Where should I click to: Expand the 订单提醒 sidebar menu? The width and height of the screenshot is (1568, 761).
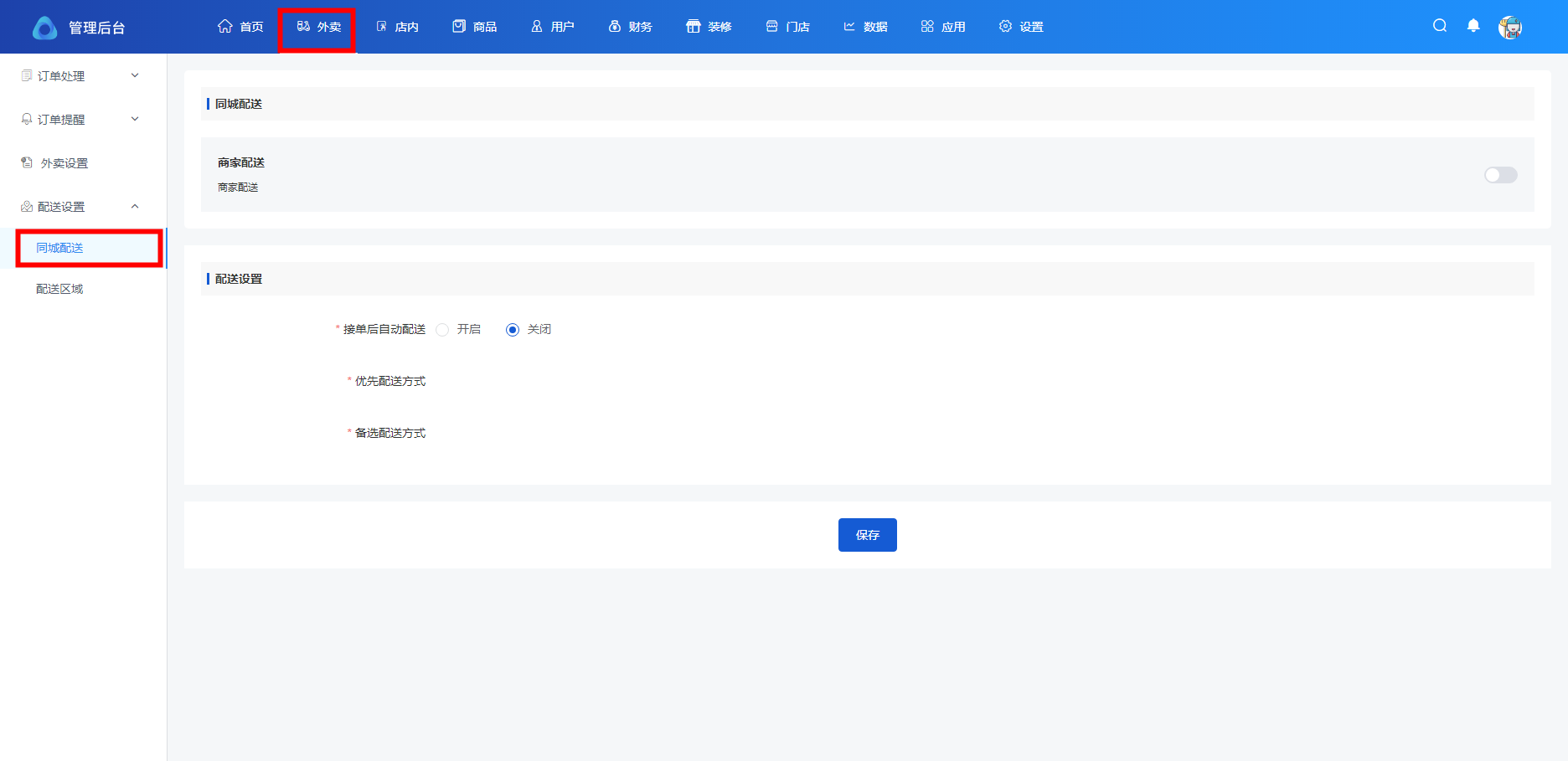point(80,120)
